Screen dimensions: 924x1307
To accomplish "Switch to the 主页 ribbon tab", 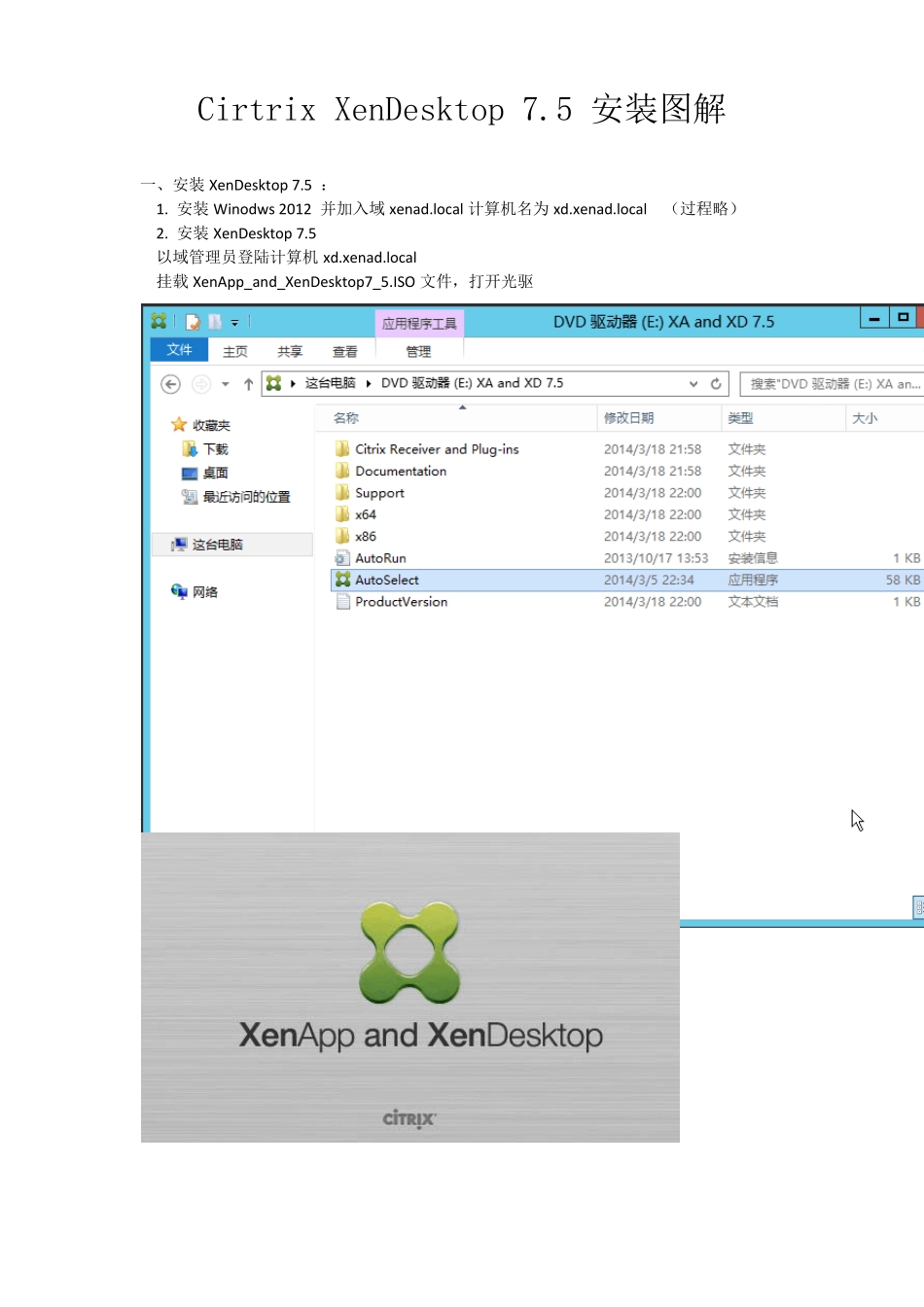I will click(x=235, y=352).
